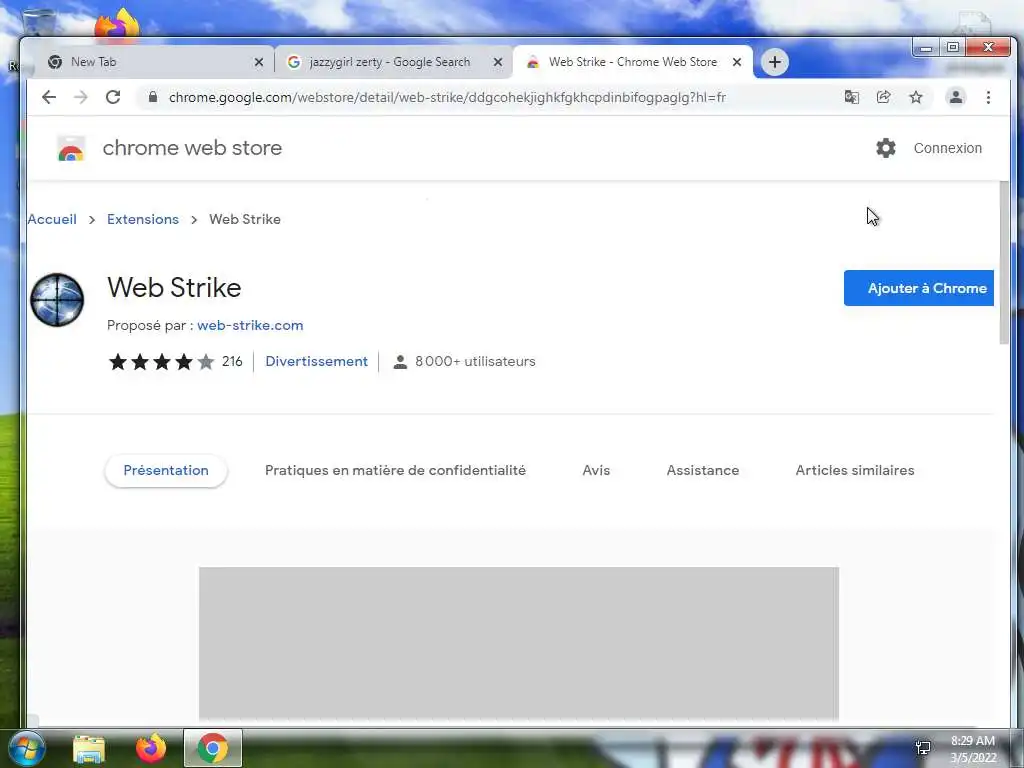Open the Divertissement category link
This screenshot has width=1024, height=768.
(317, 361)
